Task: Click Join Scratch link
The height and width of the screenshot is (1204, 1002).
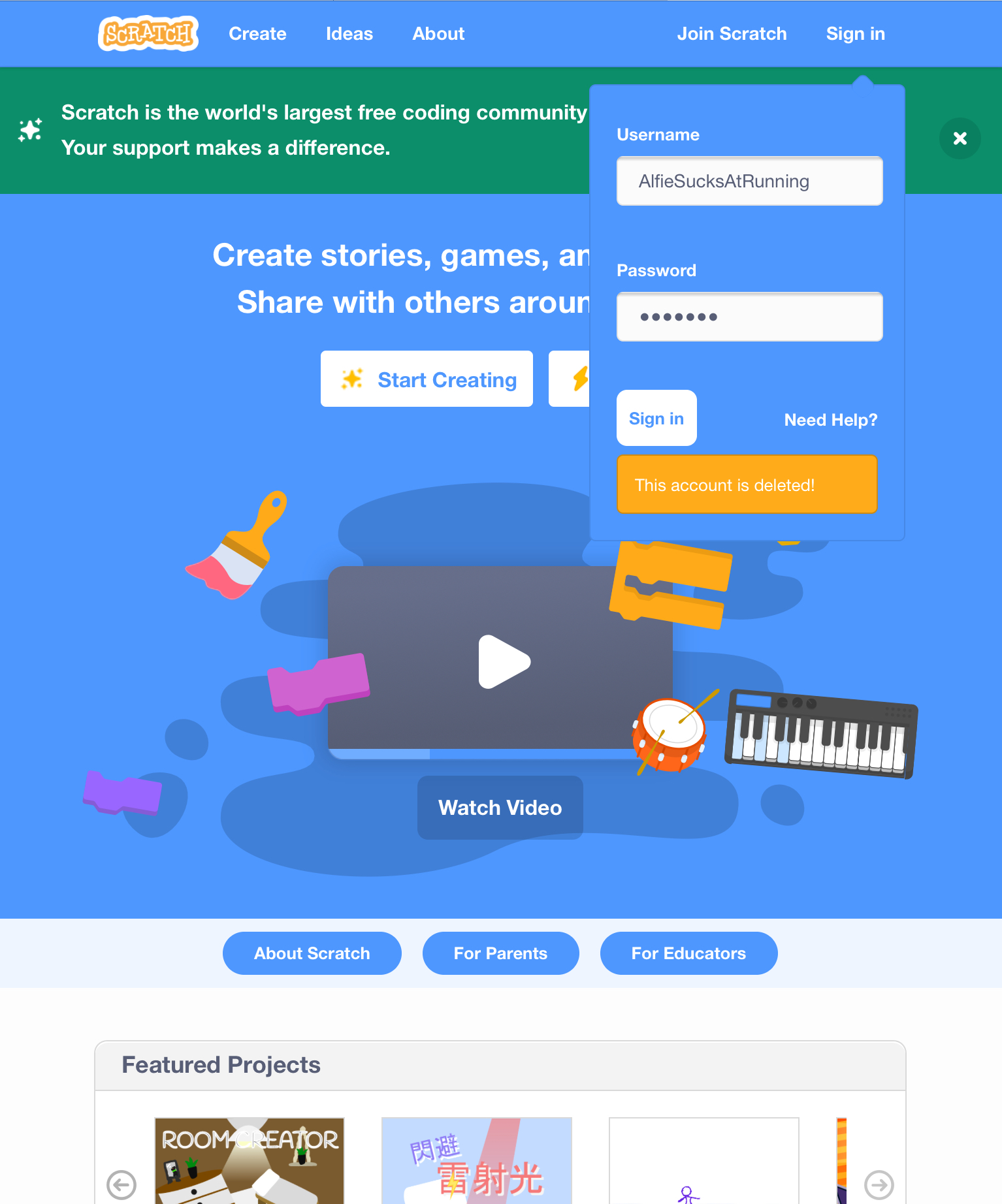Action: click(x=732, y=34)
